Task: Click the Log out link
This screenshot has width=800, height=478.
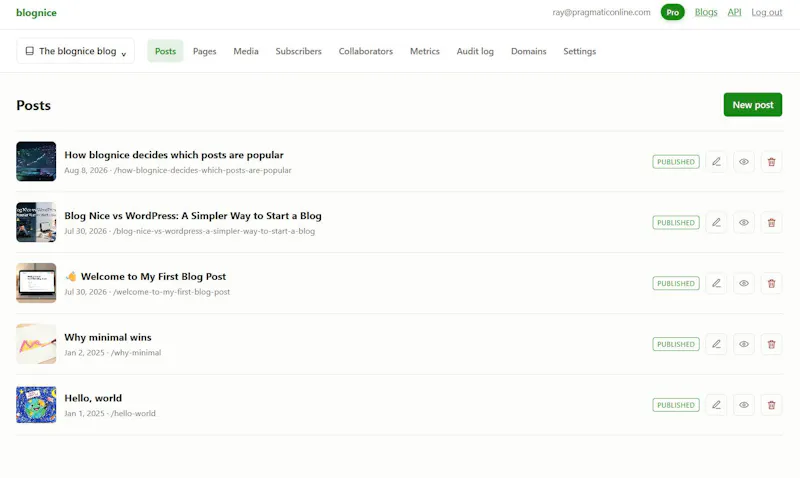Action: coord(766,12)
